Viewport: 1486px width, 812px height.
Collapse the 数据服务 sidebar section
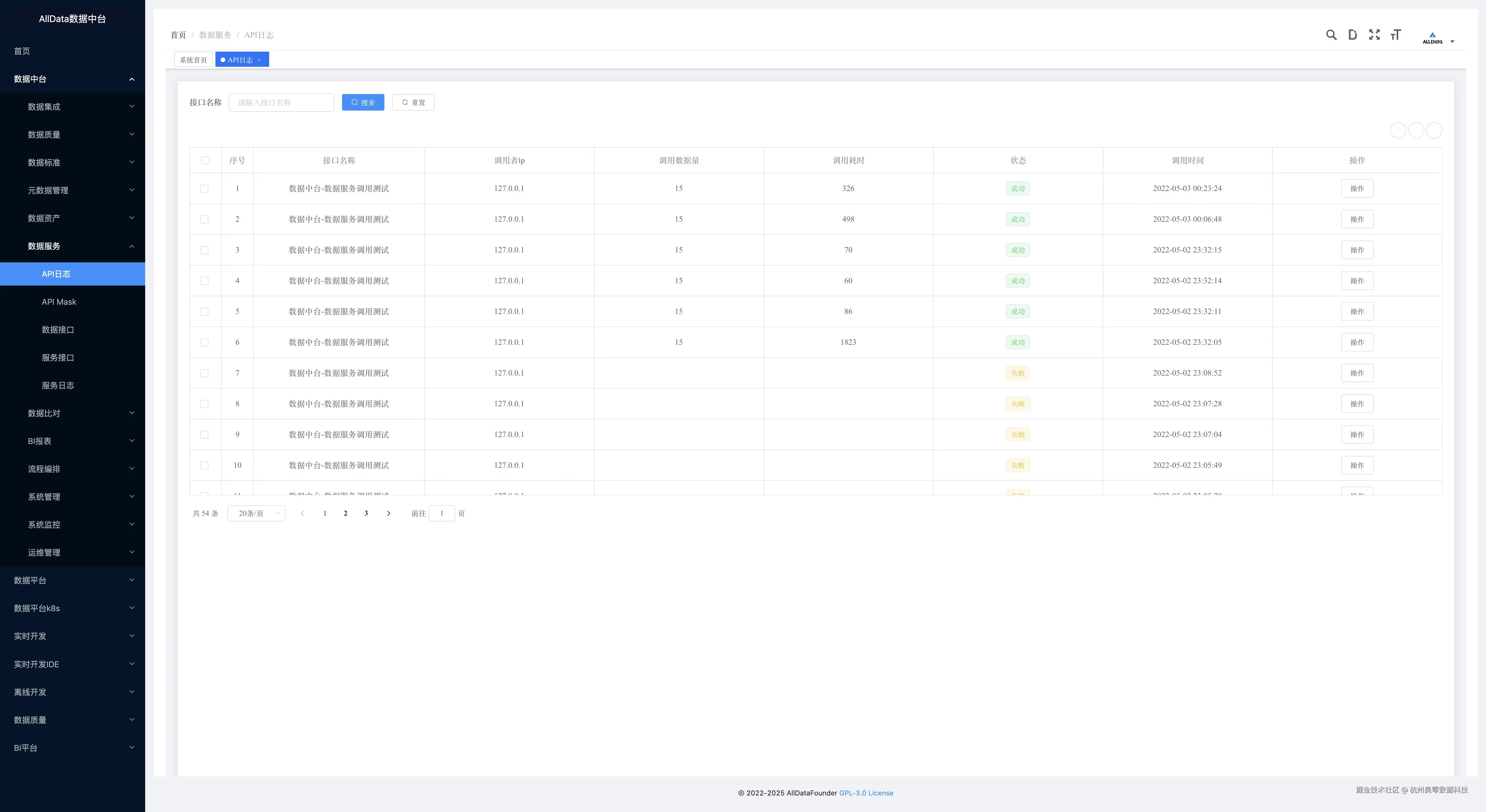73,246
